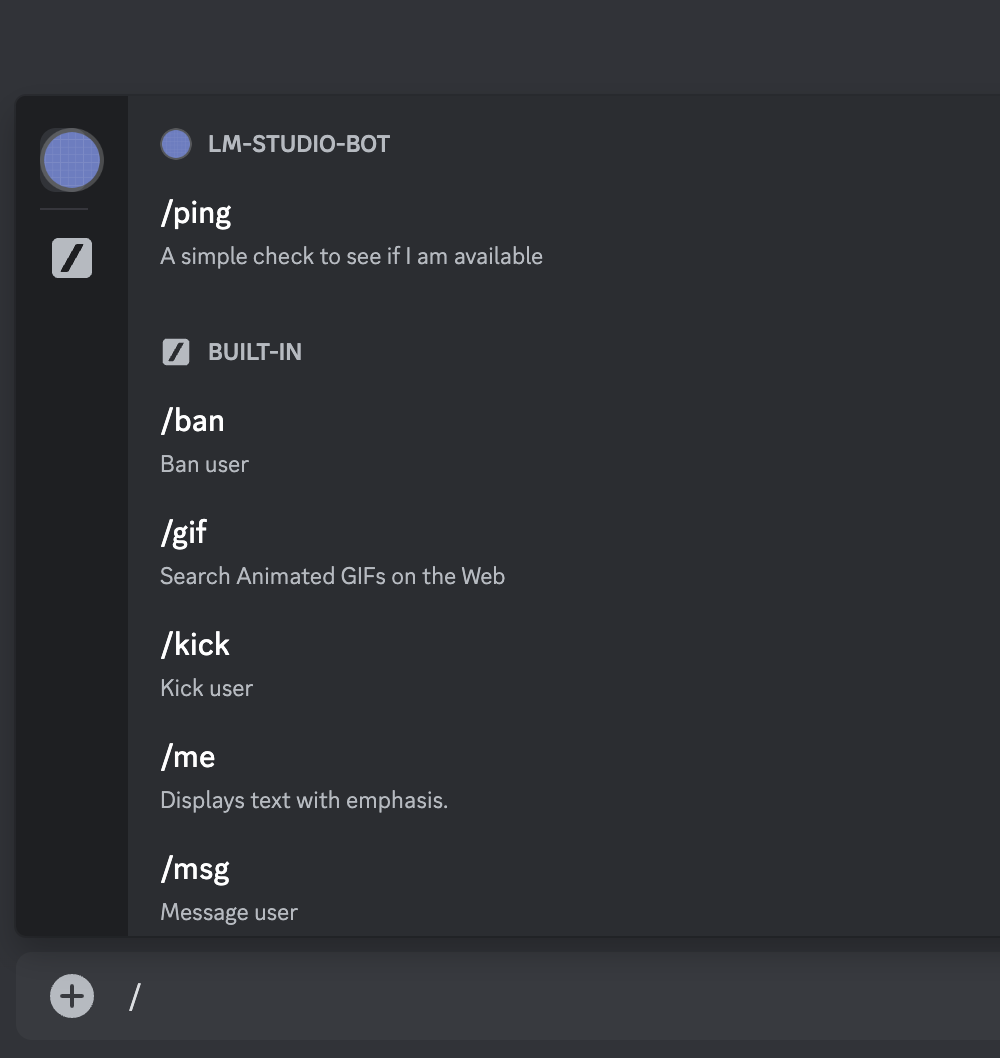Click the message input field
Screen dimensions: 1000x1058
[x=500, y=995]
